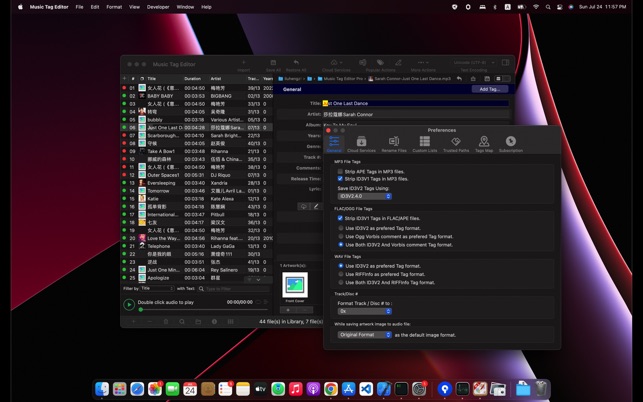Click the Artist field Sarah Connor
The height and width of the screenshot is (402, 643).
click(415, 114)
